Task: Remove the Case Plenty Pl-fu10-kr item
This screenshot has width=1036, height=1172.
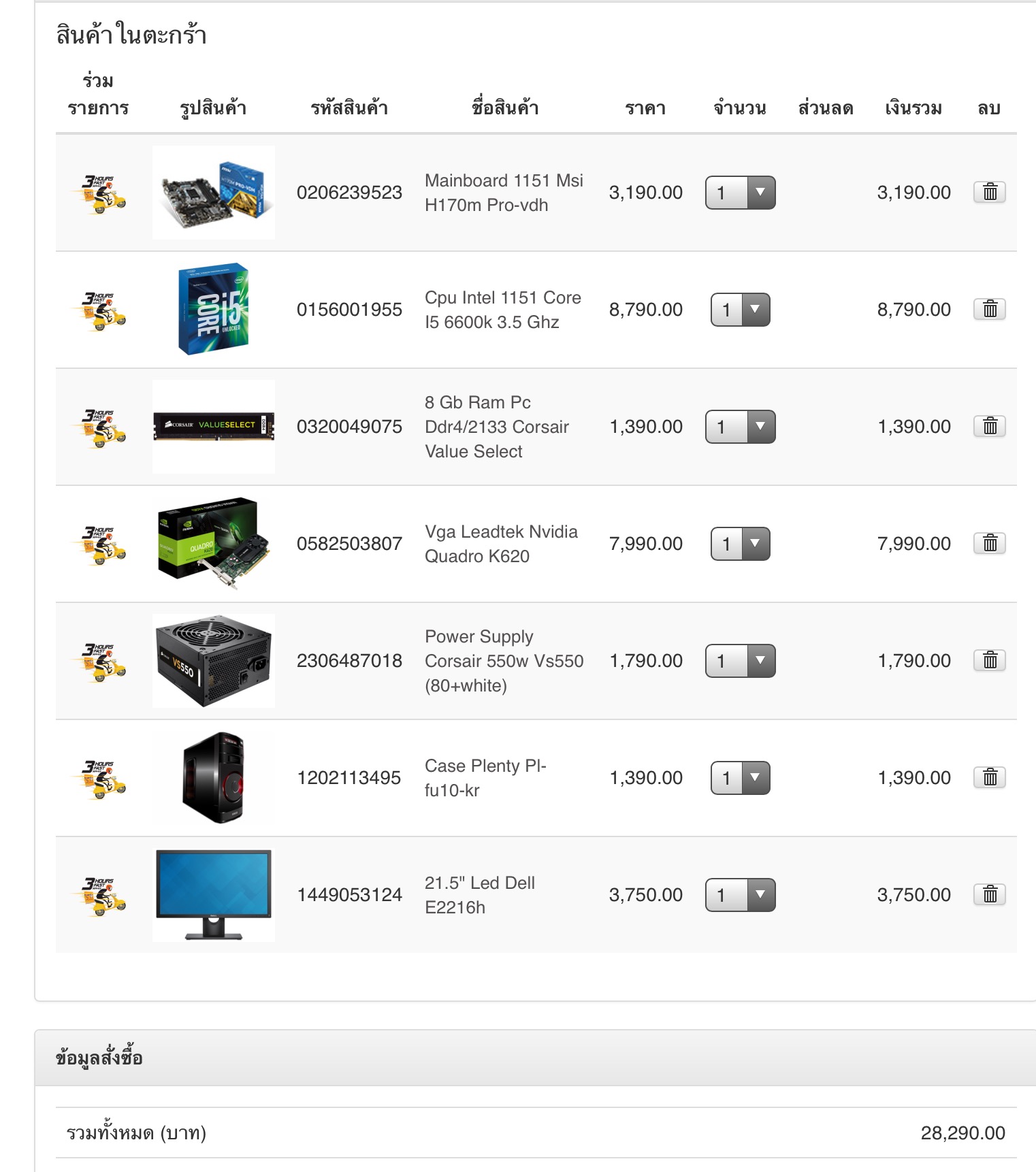Action: click(x=990, y=777)
